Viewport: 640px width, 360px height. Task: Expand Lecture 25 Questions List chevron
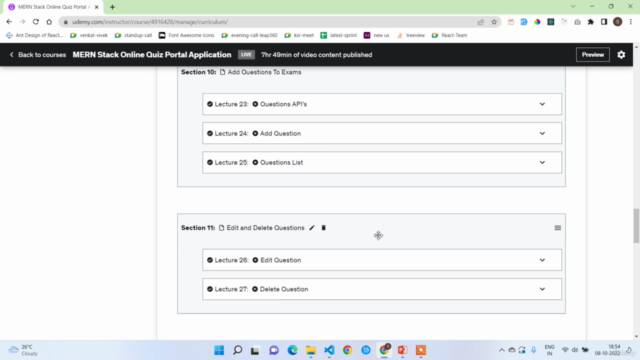(542, 162)
